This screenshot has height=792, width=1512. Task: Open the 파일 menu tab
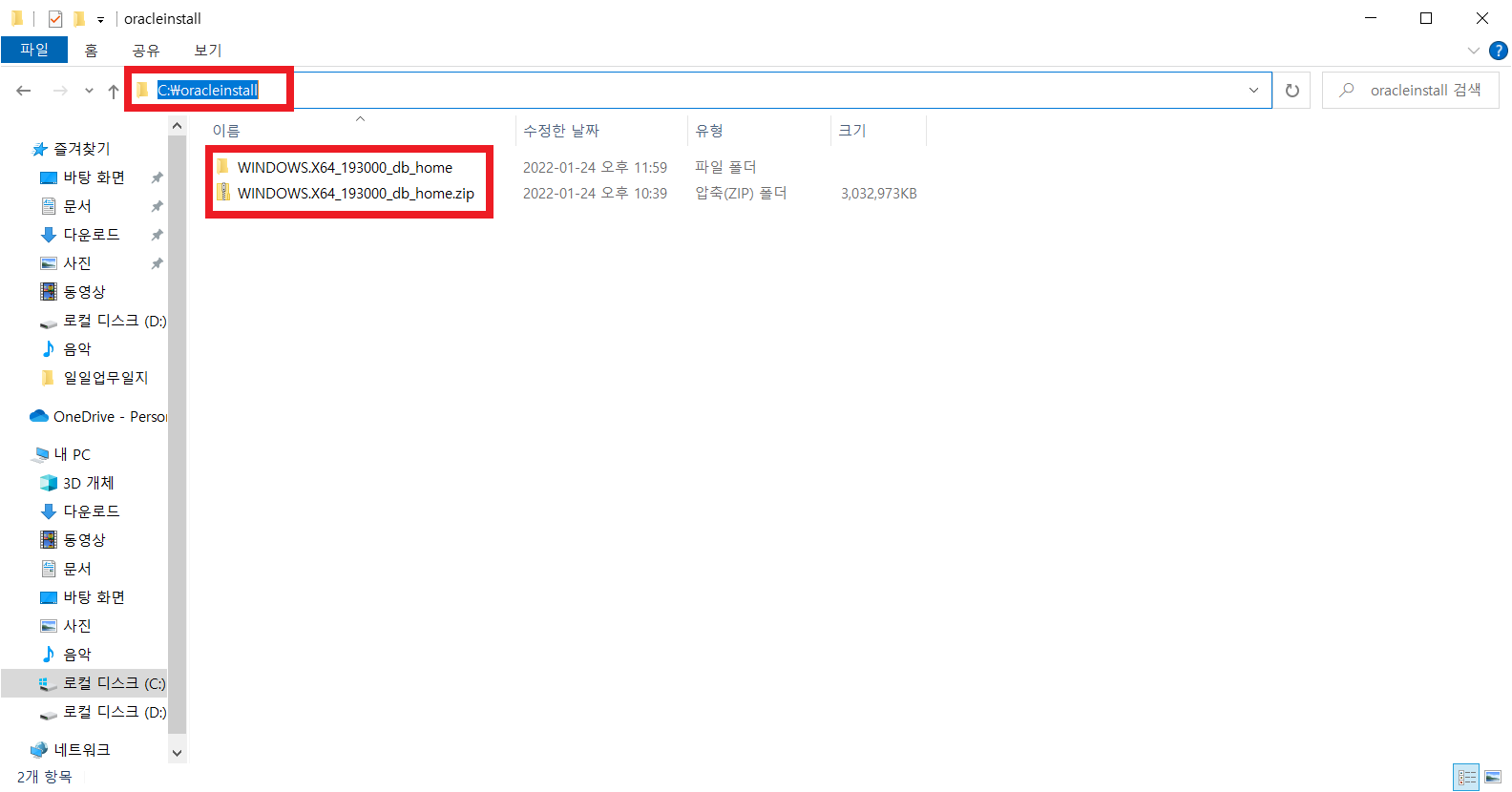[34, 50]
